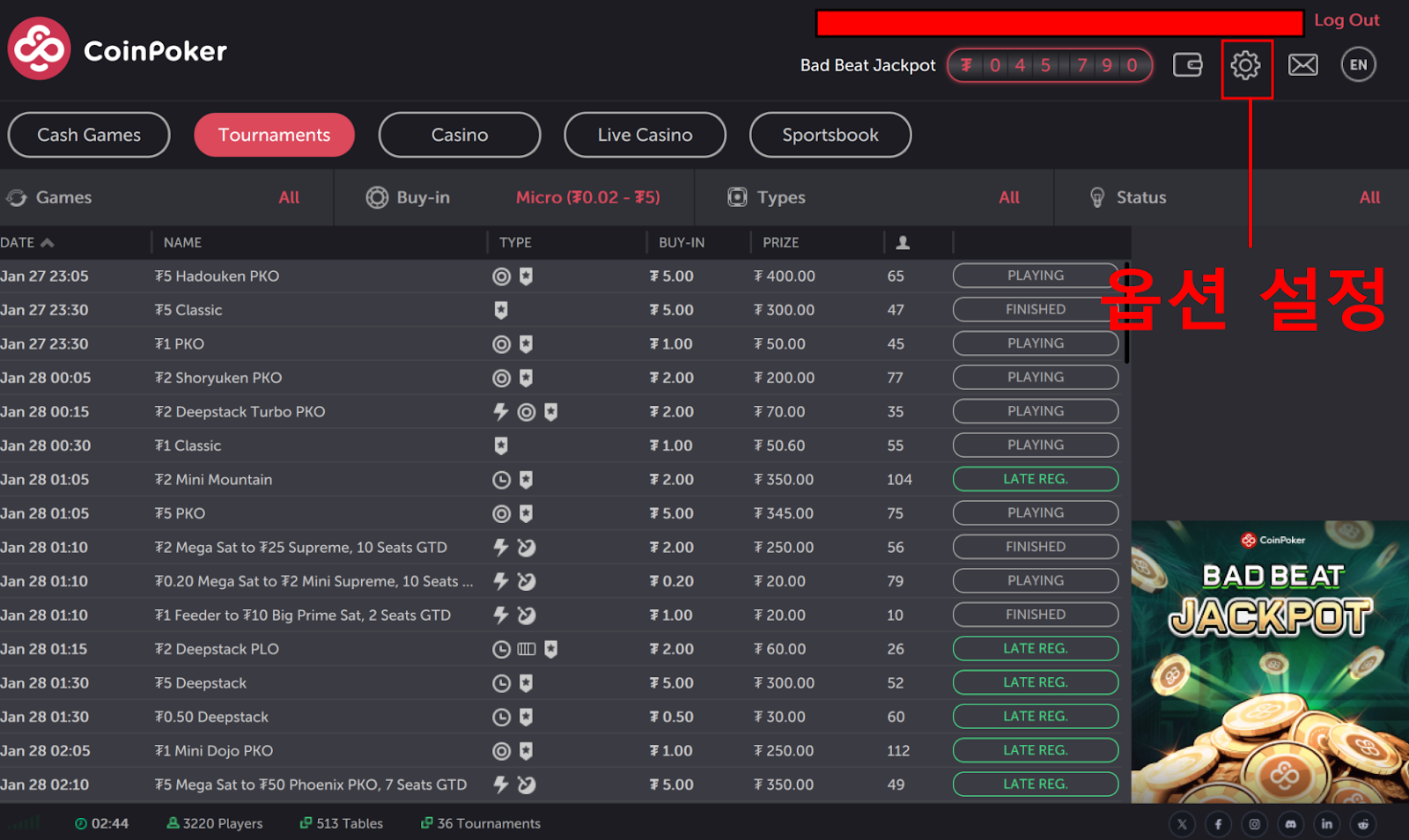Open the Sportsbook tab
This screenshot has width=1409, height=840.
830,135
